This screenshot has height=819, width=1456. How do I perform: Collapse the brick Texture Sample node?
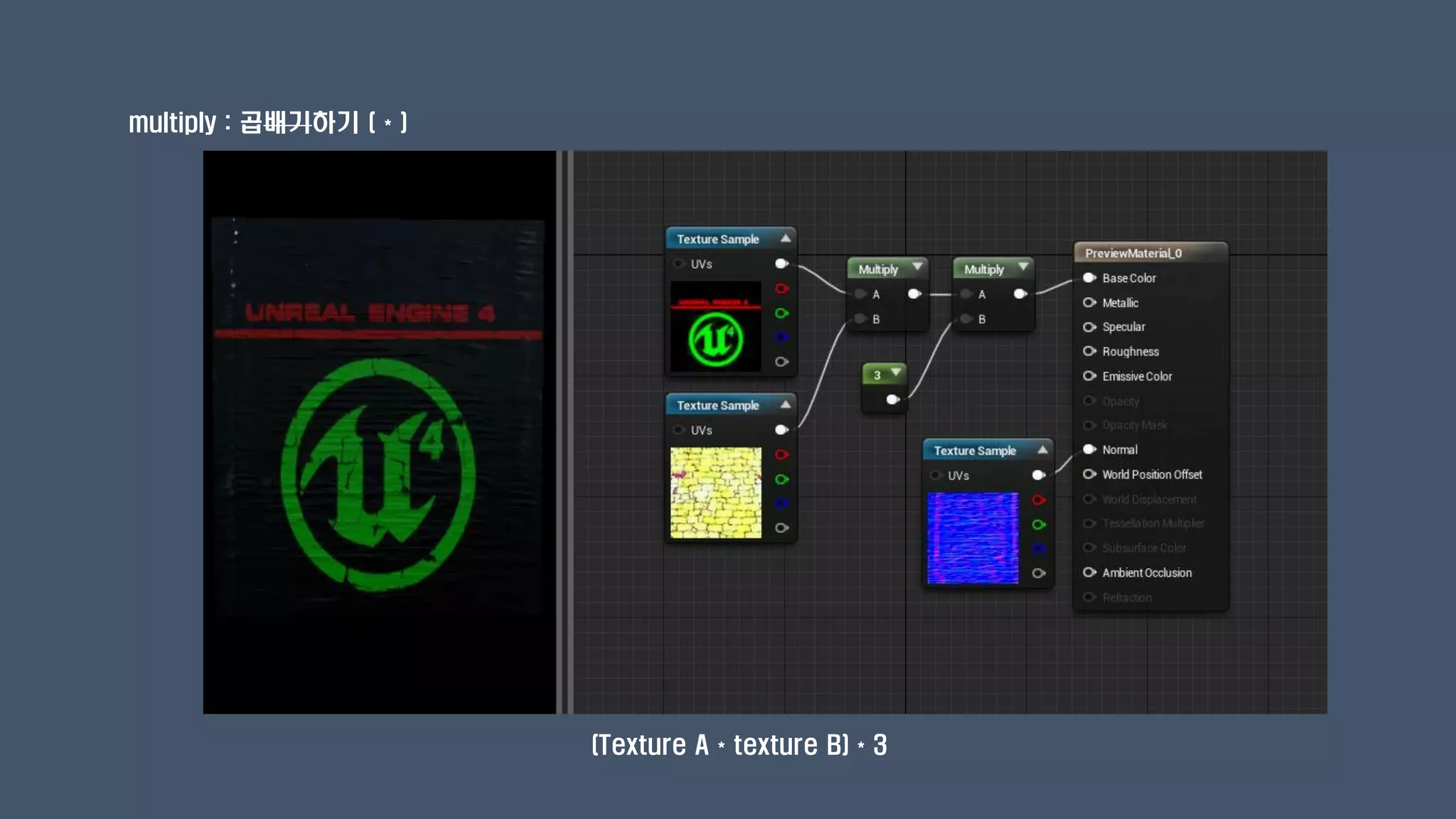point(786,405)
